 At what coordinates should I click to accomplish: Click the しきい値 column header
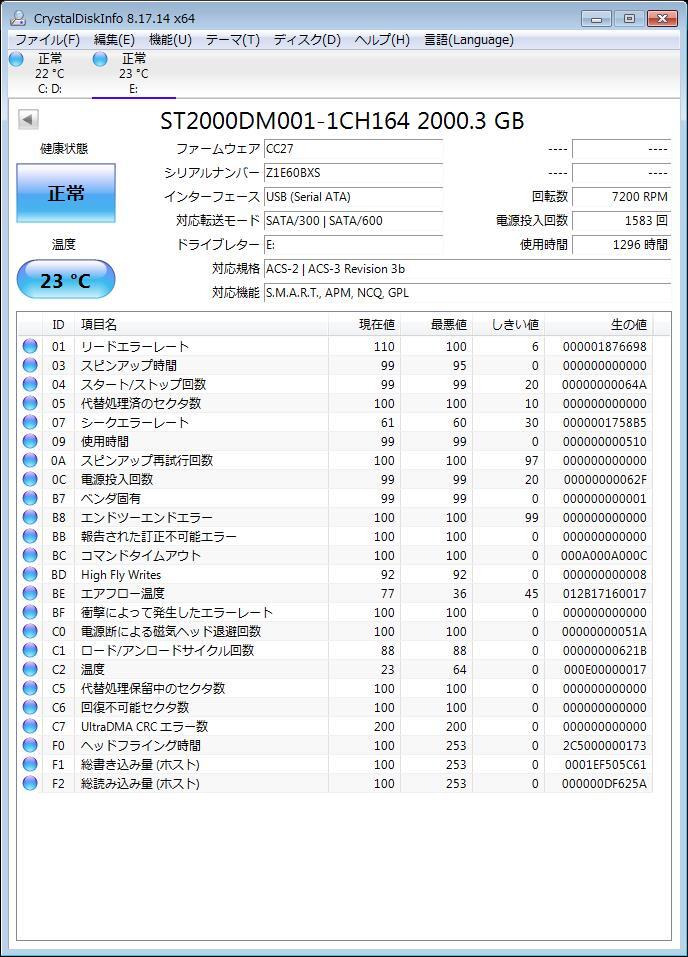pos(508,325)
